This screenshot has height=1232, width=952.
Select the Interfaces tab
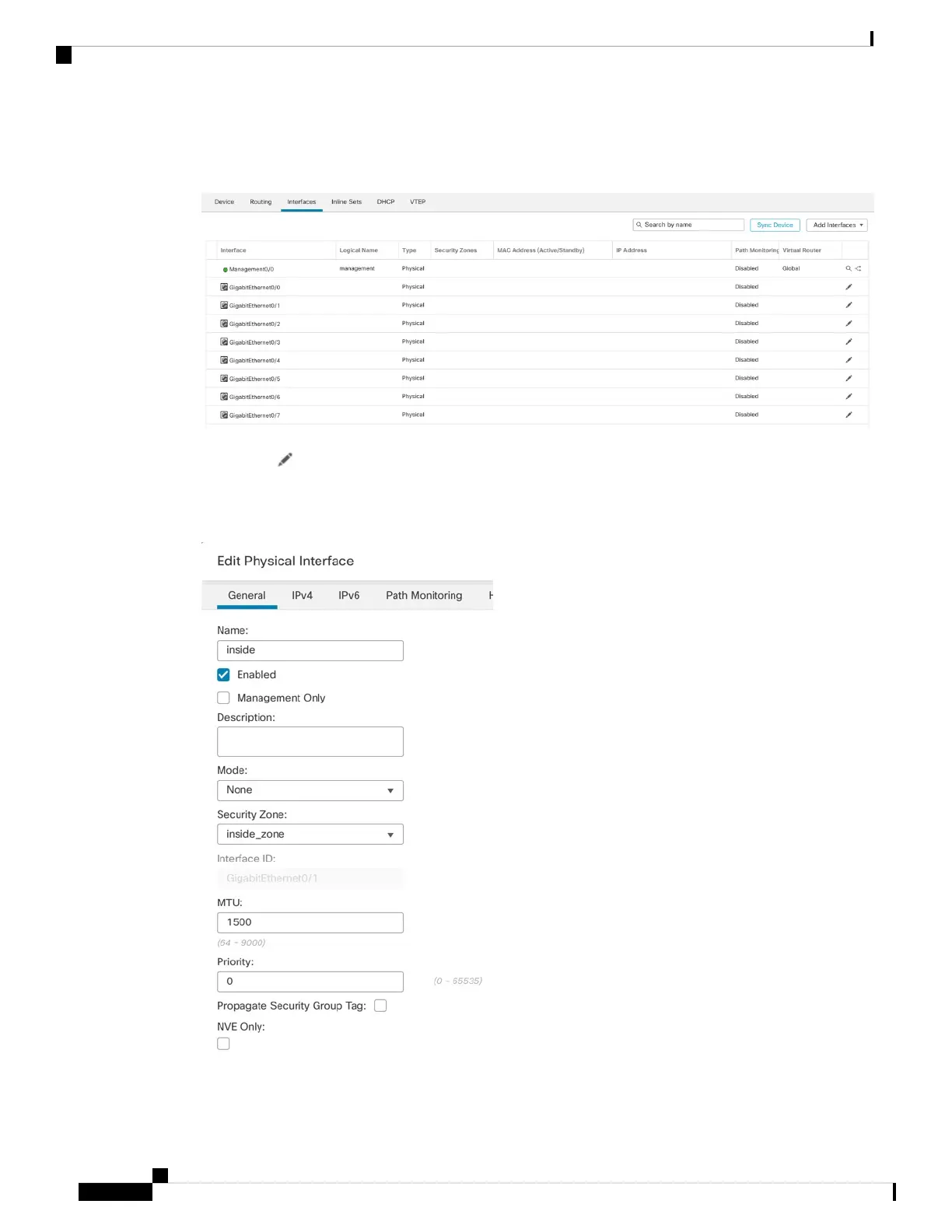(x=302, y=201)
